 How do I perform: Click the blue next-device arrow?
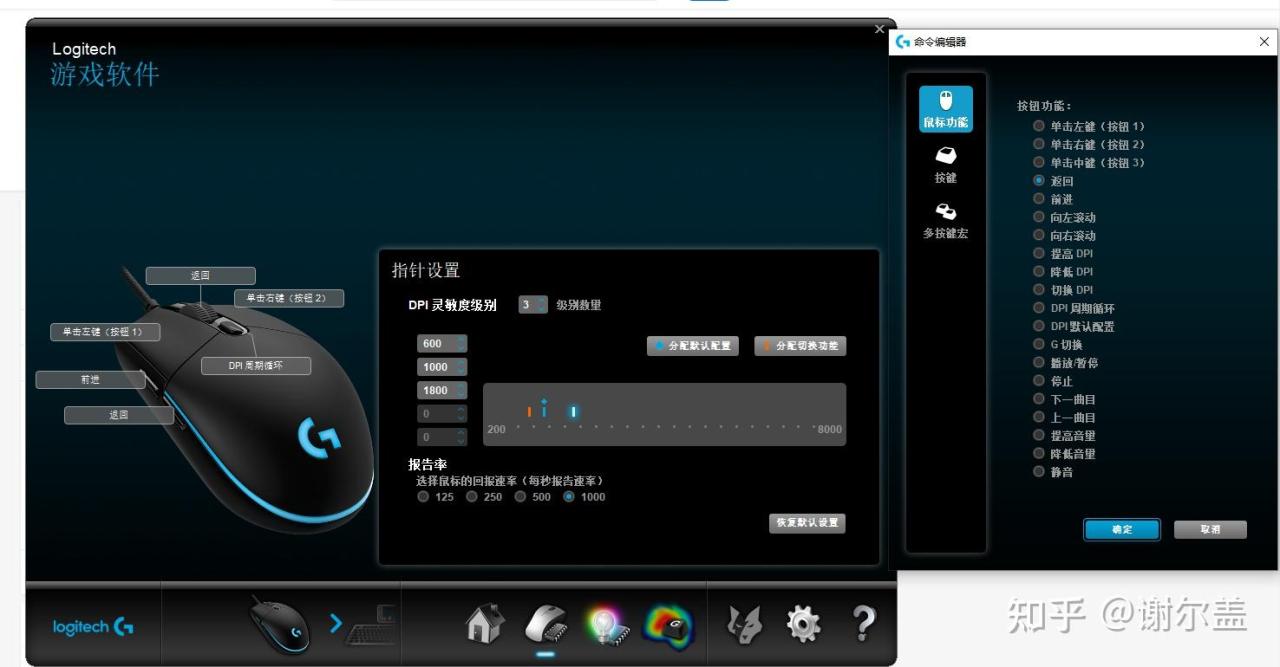tap(335, 624)
